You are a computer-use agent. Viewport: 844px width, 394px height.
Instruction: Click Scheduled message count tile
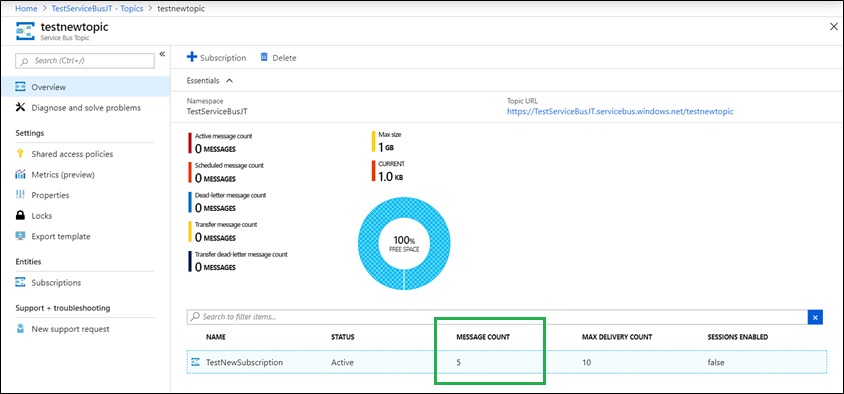226,172
